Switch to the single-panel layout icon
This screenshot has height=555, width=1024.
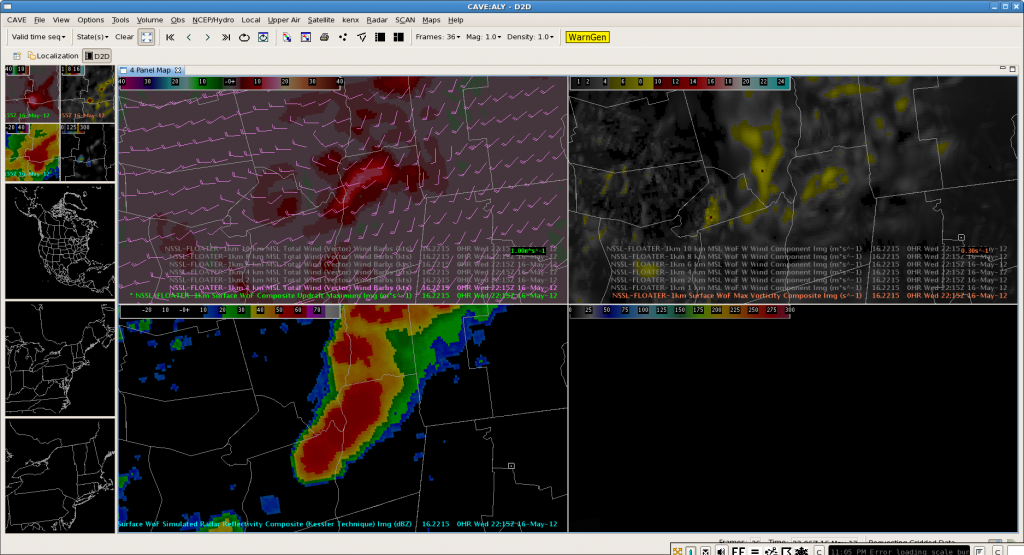pyautogui.click(x=379, y=37)
